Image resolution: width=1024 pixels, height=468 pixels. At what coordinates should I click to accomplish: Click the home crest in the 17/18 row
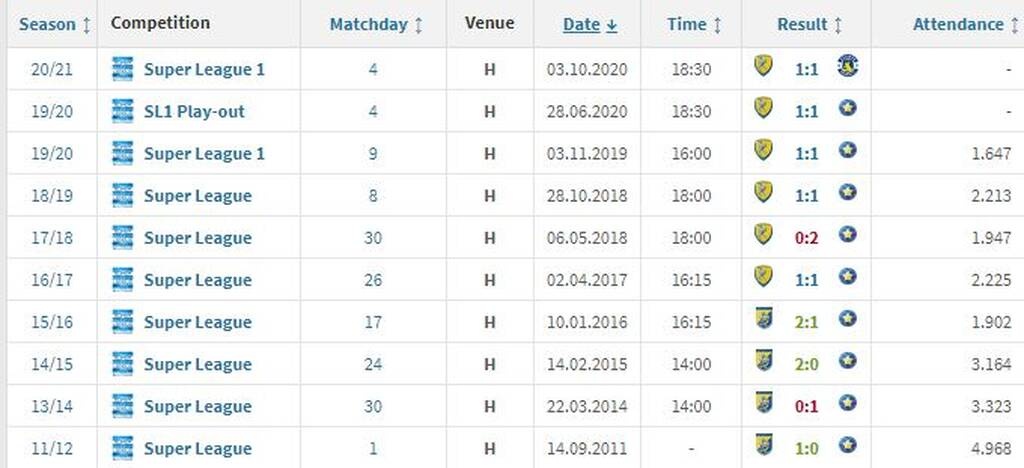[763, 235]
